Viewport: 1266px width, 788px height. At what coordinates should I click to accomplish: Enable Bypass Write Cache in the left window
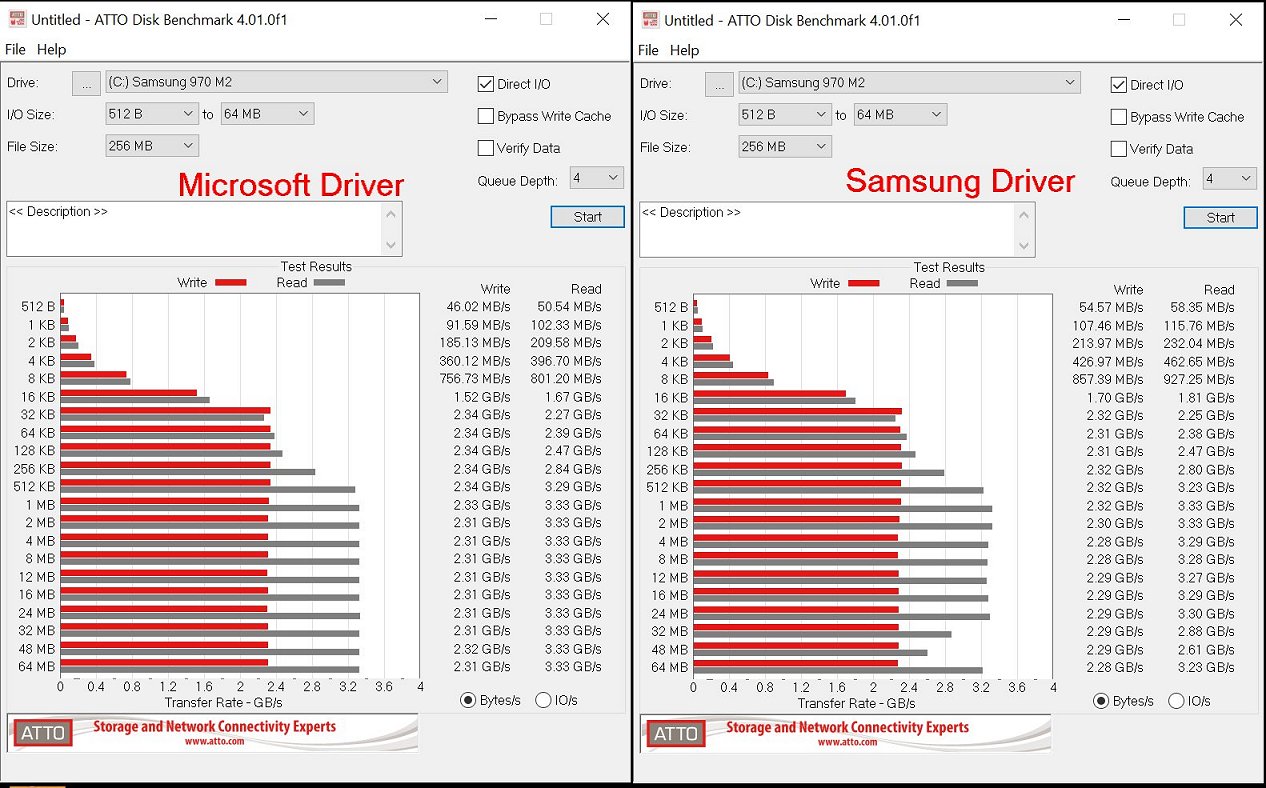(486, 116)
